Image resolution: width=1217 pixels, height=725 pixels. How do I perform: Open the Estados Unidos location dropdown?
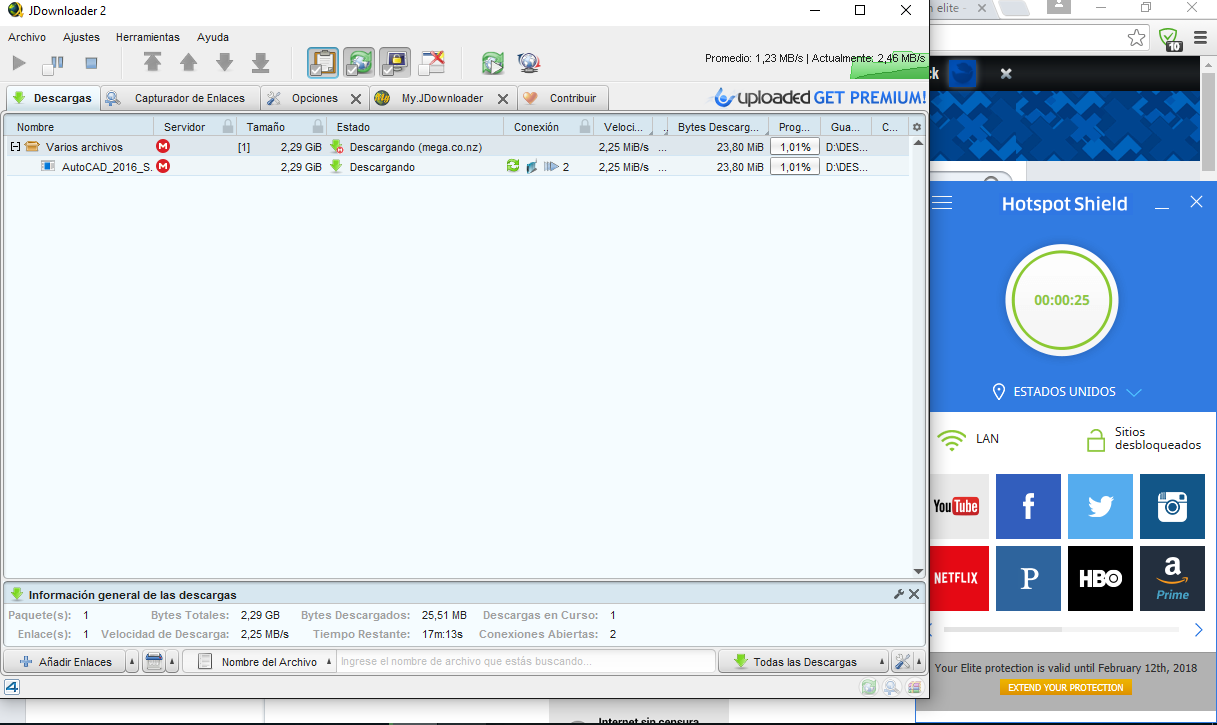pos(1067,392)
